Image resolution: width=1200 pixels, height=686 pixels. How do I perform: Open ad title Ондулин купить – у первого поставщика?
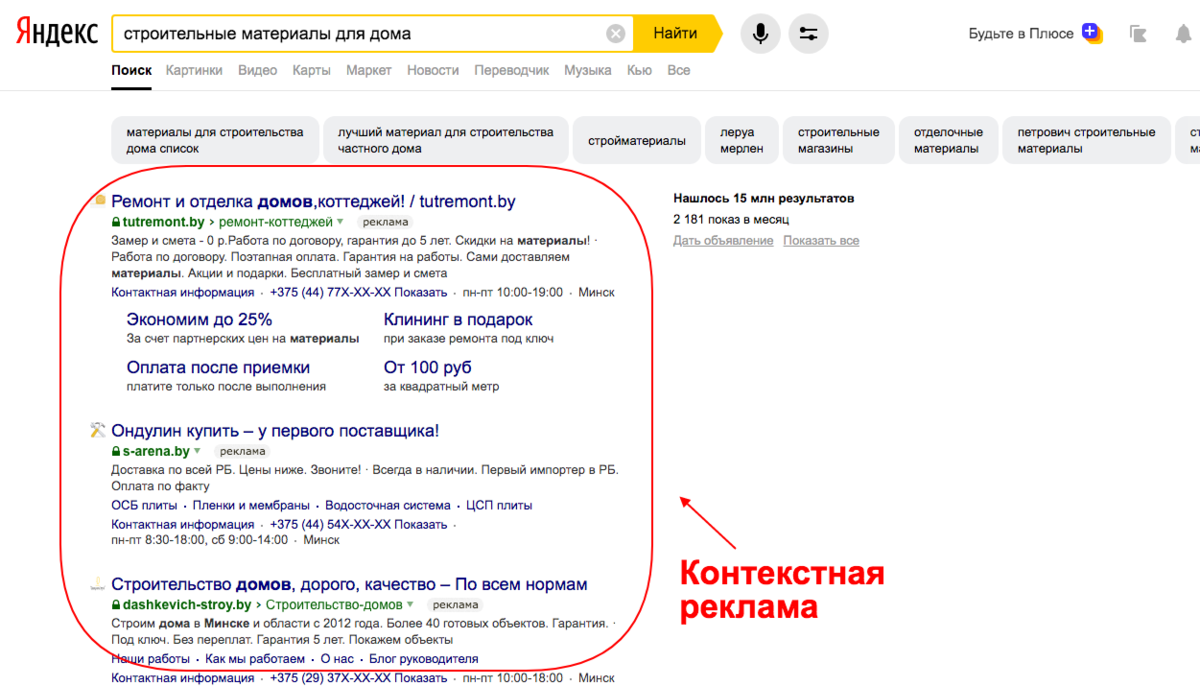click(275, 431)
